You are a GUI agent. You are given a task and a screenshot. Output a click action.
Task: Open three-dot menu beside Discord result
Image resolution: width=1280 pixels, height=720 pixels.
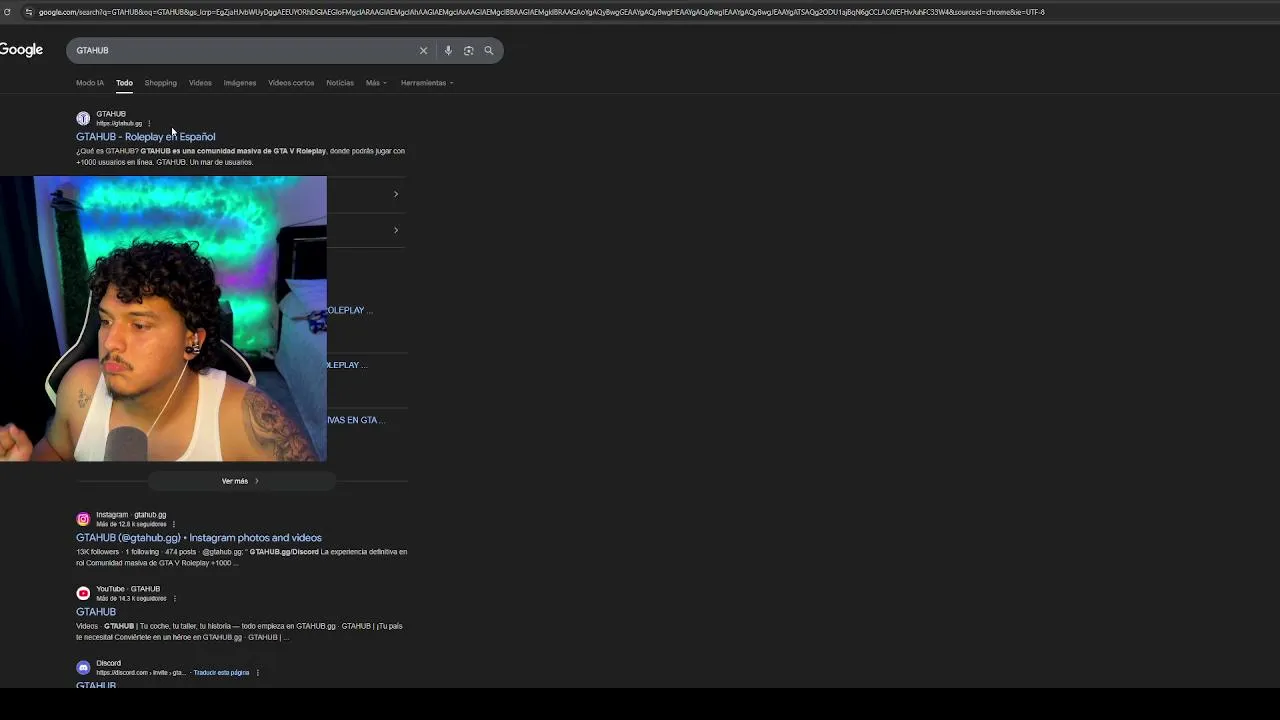257,673
